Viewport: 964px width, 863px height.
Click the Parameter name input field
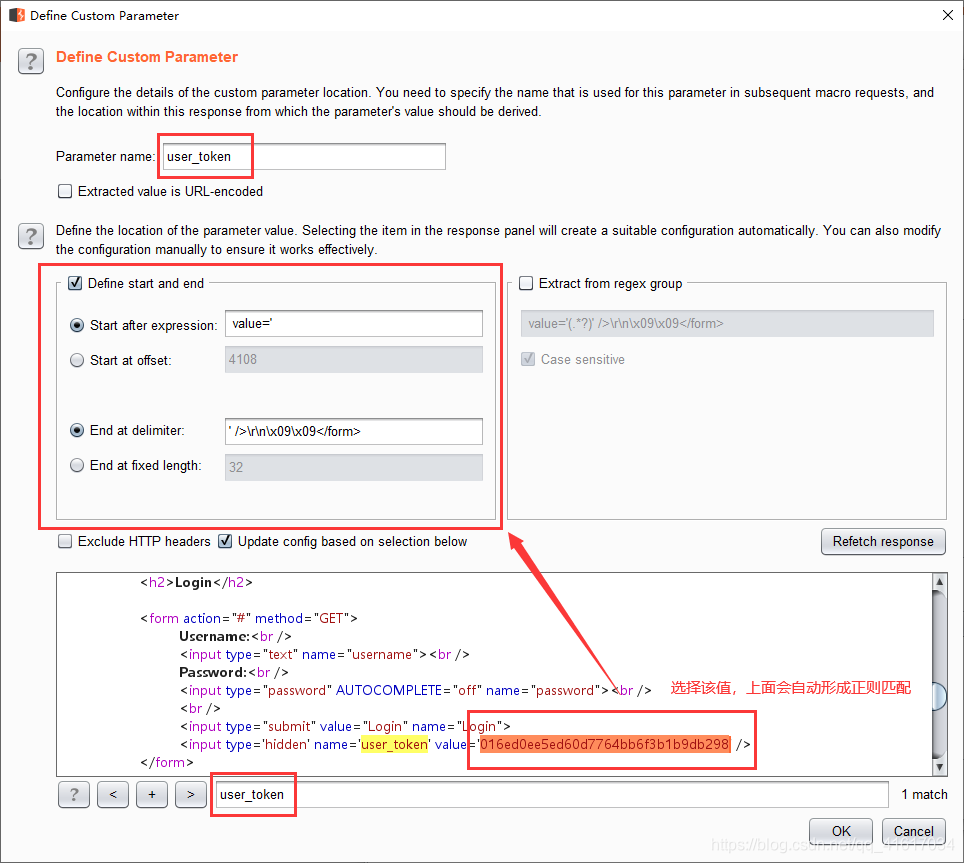pos(304,156)
